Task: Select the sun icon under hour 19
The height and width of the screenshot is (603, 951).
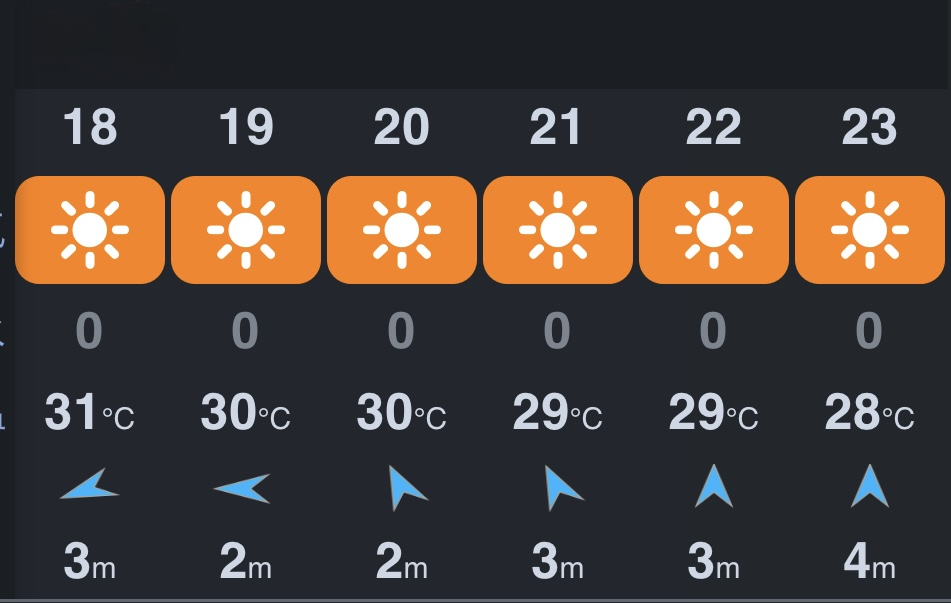Action: pos(246,230)
